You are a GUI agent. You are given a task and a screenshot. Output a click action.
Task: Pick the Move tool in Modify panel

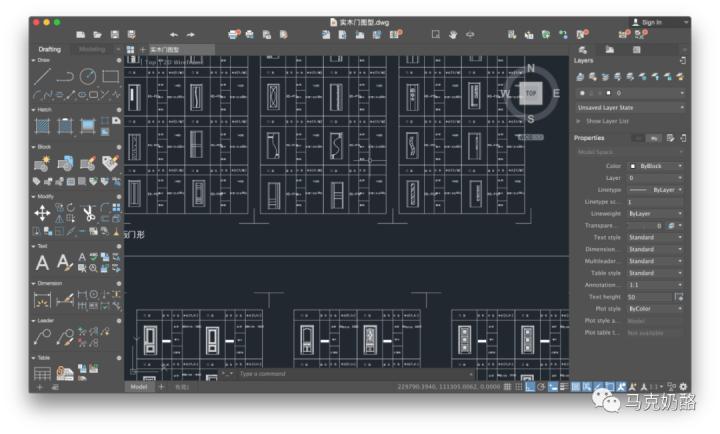42,213
